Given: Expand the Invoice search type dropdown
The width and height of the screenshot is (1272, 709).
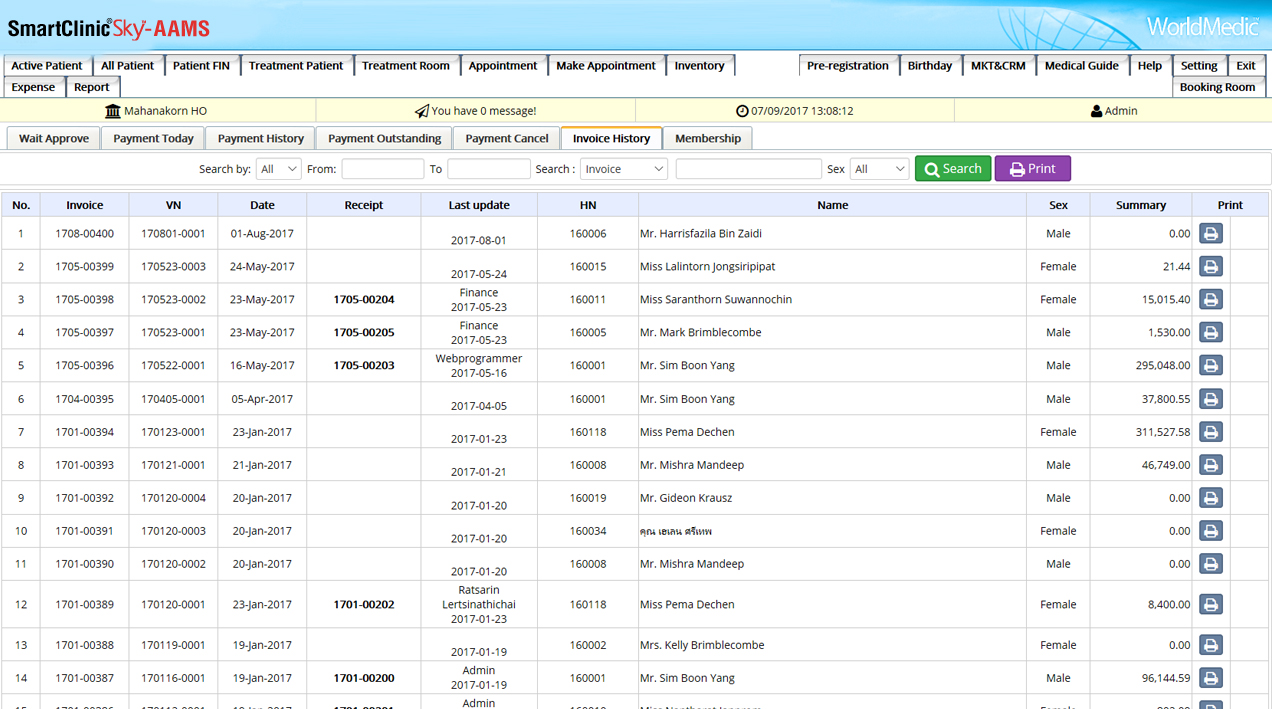Looking at the screenshot, I should tap(623, 169).
